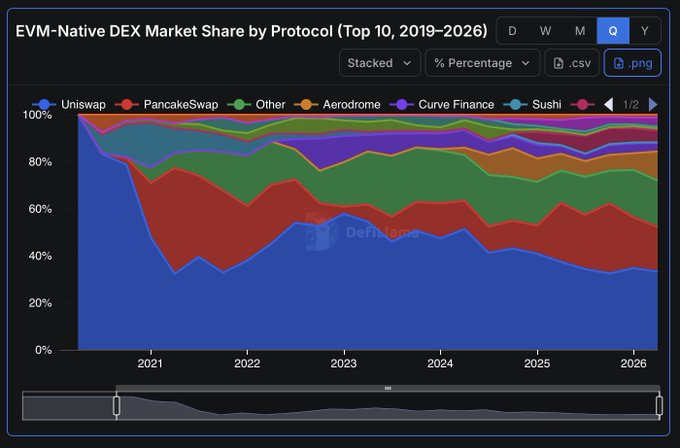Image resolution: width=680 pixels, height=448 pixels.
Task: Click the 60% y-axis label
Action: coord(40,209)
